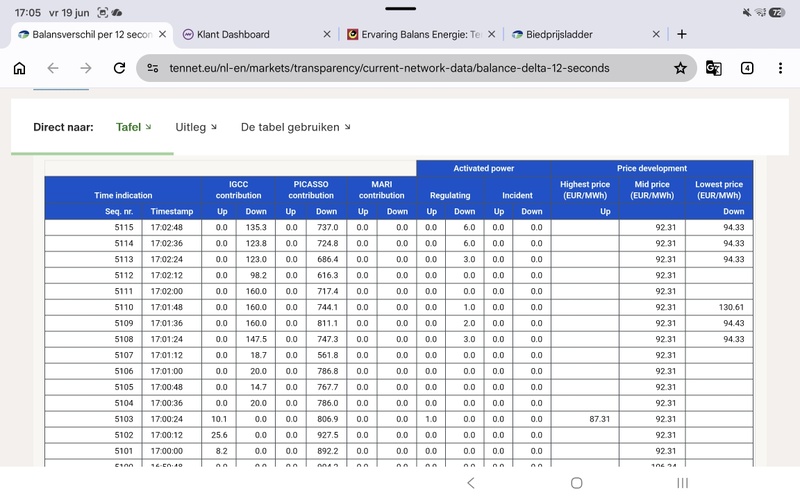Click the Highest price (EUR/MWh) header
Image resolution: width=800 pixels, height=500 pixels.
[x=585, y=189]
